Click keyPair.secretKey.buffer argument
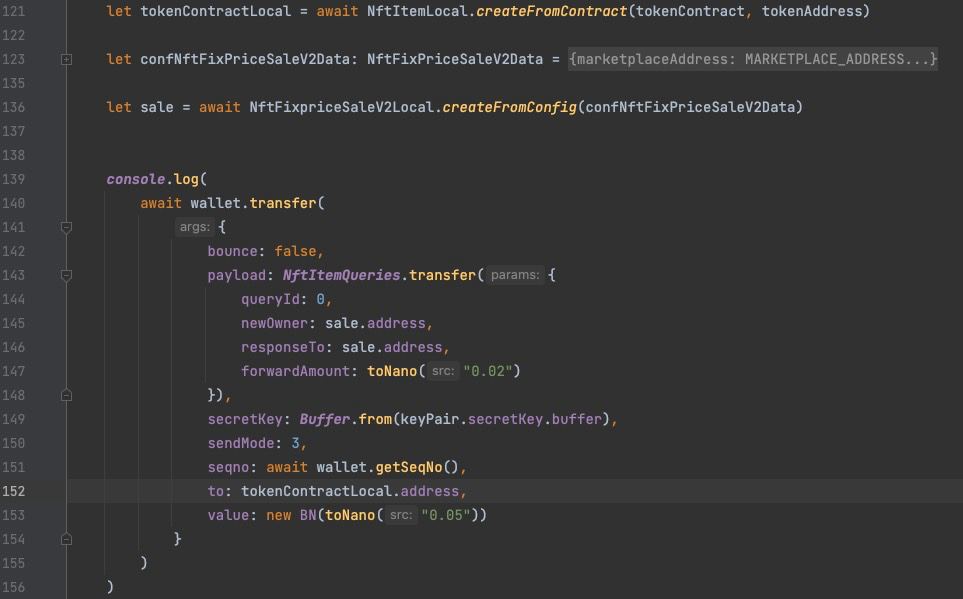963x599 pixels. tap(501, 419)
